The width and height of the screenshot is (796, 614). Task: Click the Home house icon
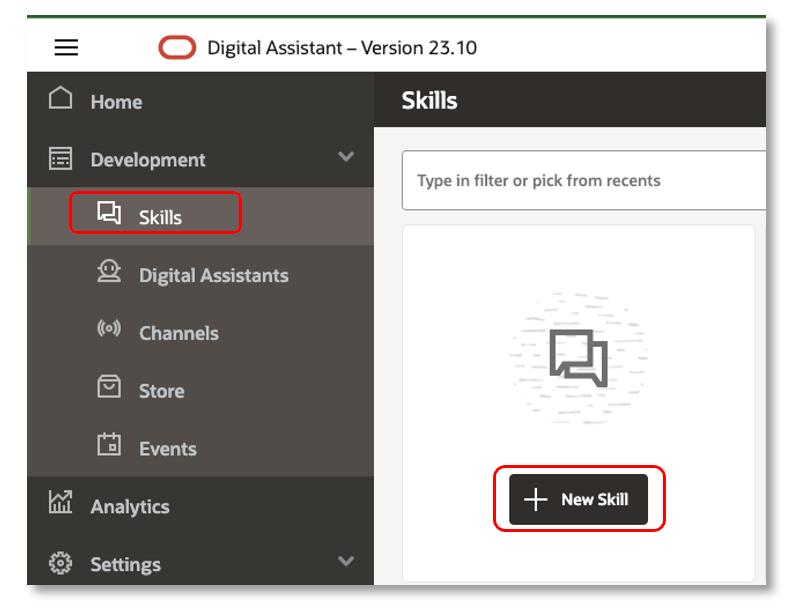(x=60, y=98)
